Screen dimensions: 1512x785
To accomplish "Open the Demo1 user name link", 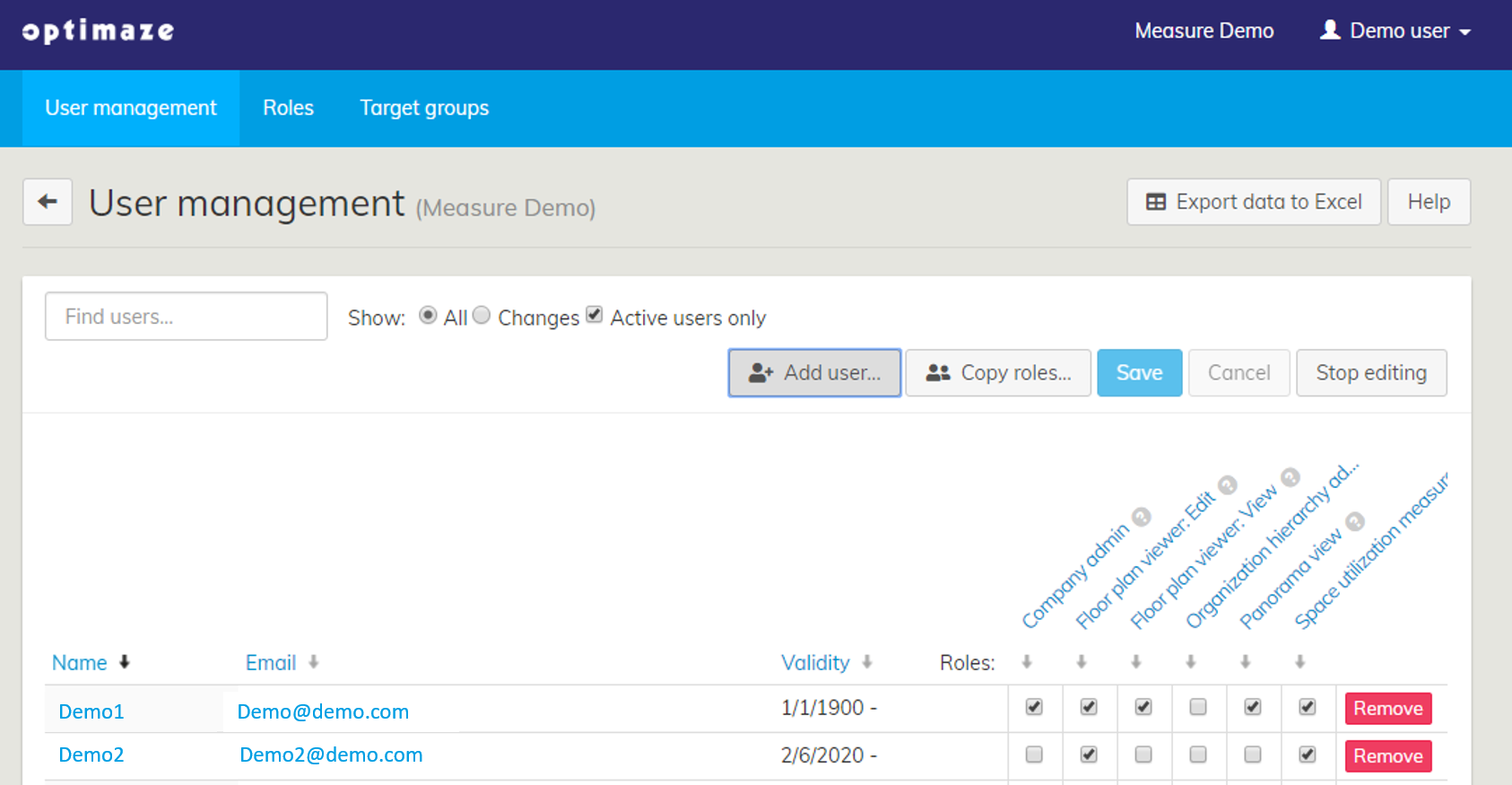I will [91, 711].
